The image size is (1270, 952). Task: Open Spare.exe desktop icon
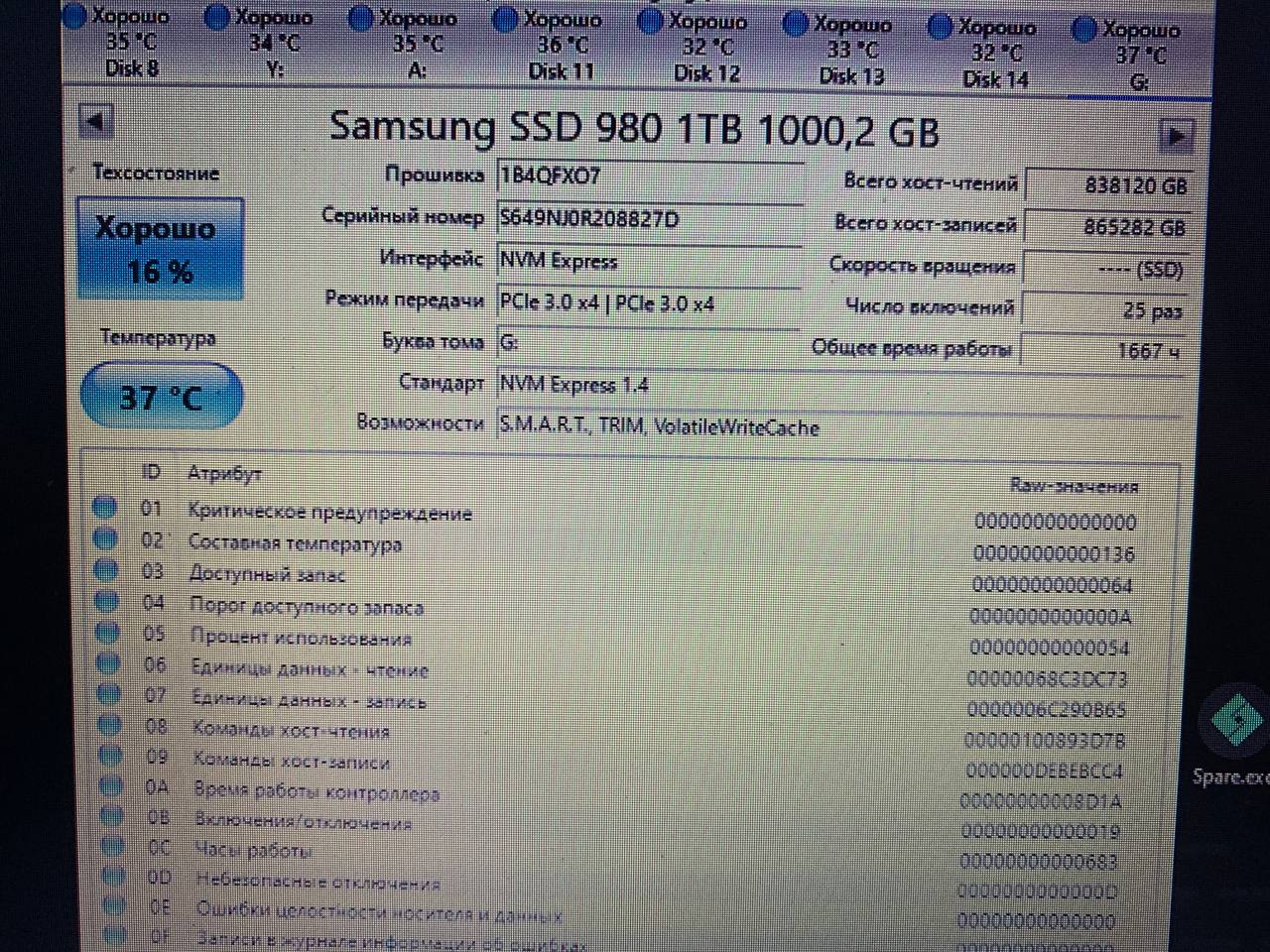tap(1233, 738)
